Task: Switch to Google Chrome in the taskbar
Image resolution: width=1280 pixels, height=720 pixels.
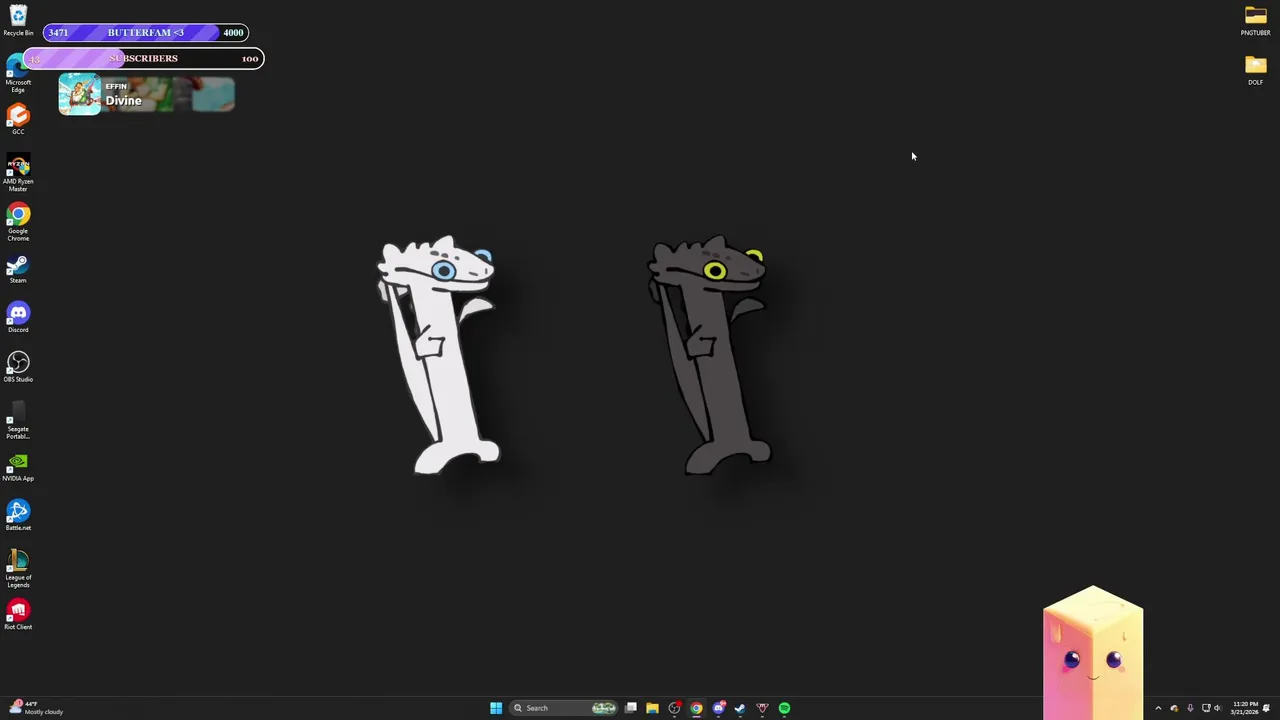Action: click(697, 708)
